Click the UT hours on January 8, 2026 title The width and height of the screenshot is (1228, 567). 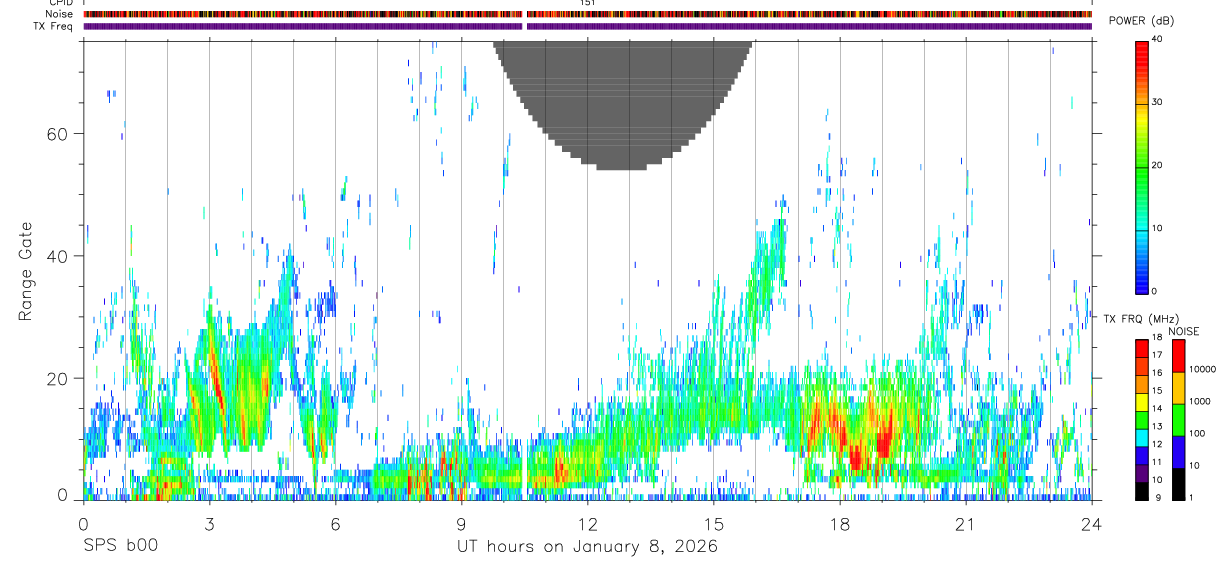click(587, 547)
